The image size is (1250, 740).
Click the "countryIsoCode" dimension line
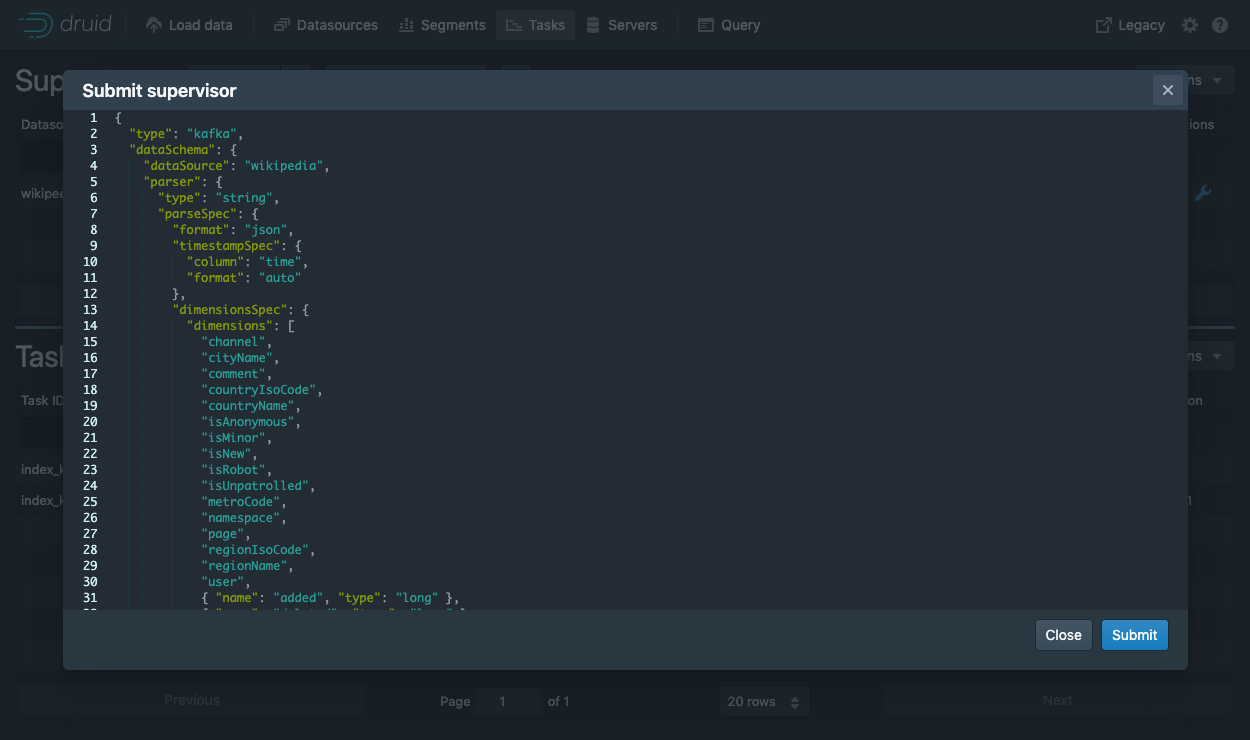coord(262,390)
